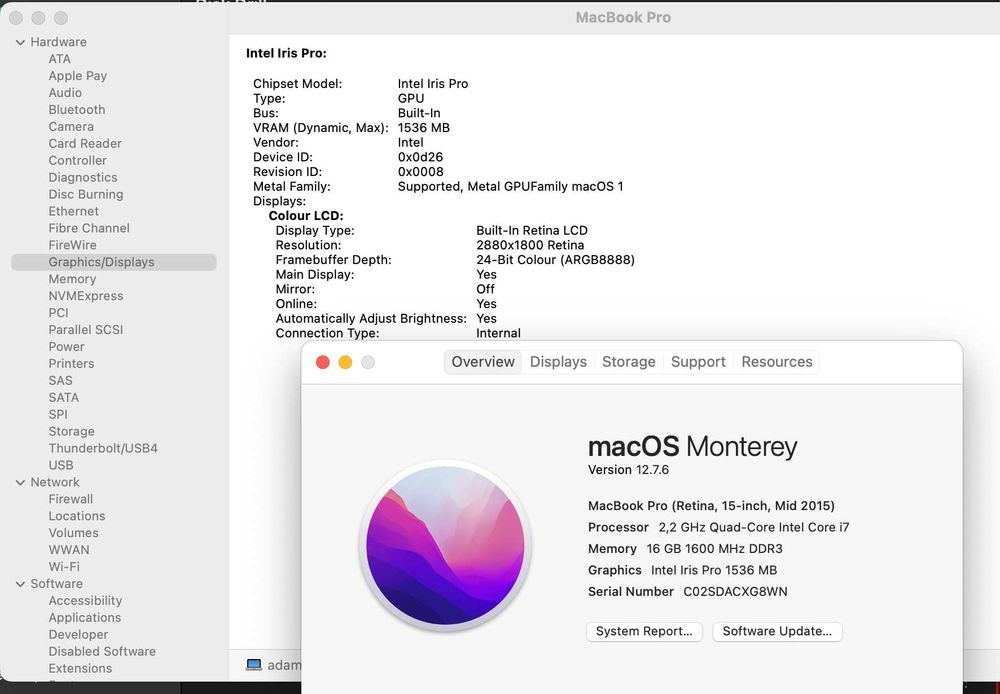
Task: Minimize the About This Mac window
Action: tap(345, 362)
